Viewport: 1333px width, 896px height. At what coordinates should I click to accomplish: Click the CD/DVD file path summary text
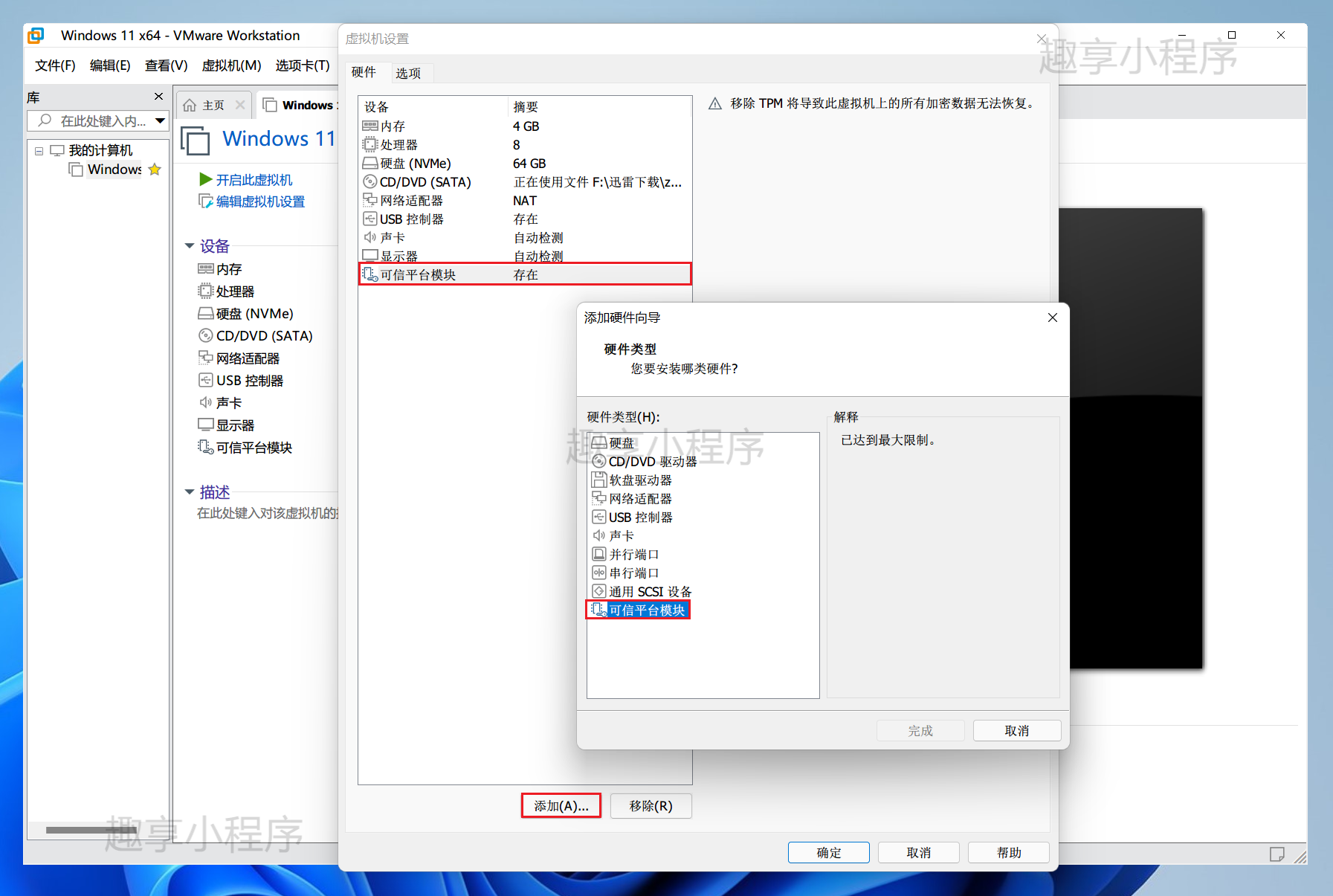[x=598, y=182]
